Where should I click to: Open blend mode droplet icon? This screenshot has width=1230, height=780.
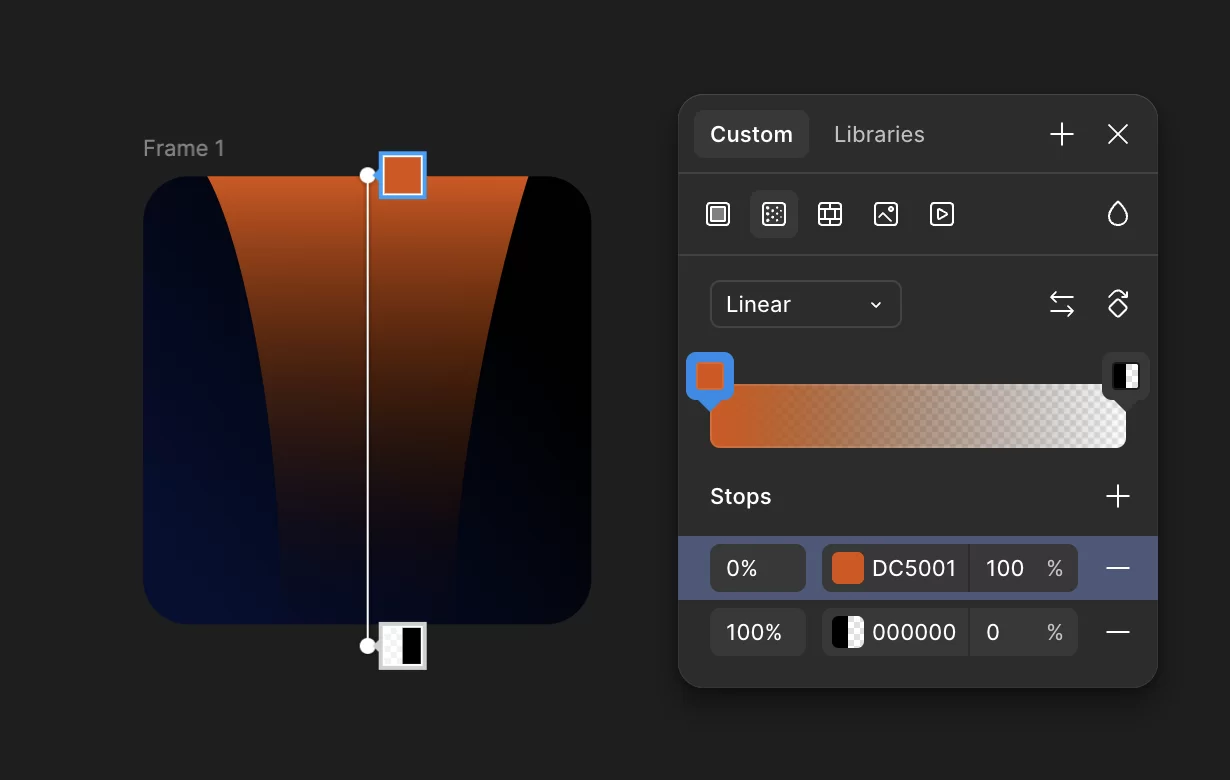[x=1118, y=214]
